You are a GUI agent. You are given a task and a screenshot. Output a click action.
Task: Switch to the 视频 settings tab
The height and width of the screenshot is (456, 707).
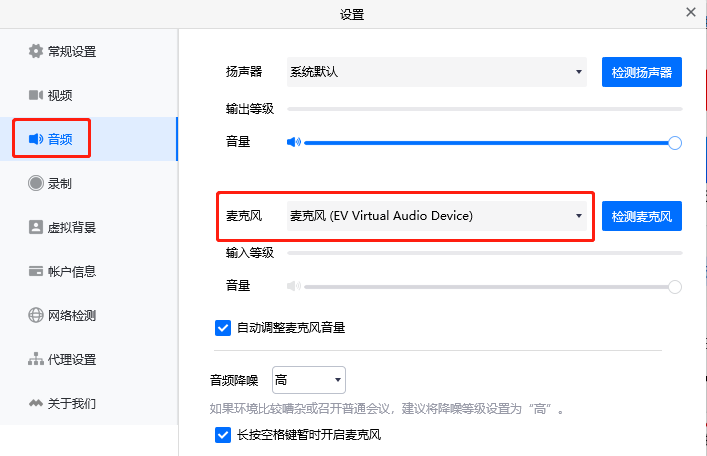60,95
